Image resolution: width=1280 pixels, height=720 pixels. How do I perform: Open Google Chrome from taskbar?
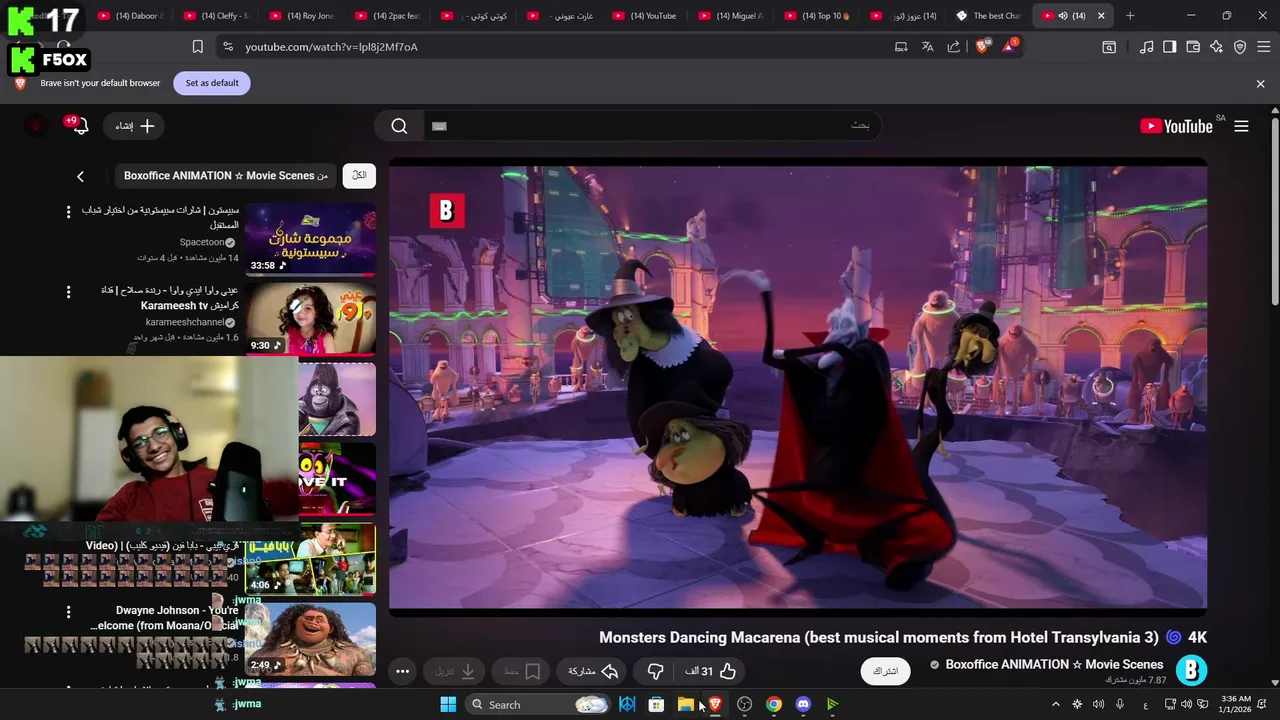774,704
